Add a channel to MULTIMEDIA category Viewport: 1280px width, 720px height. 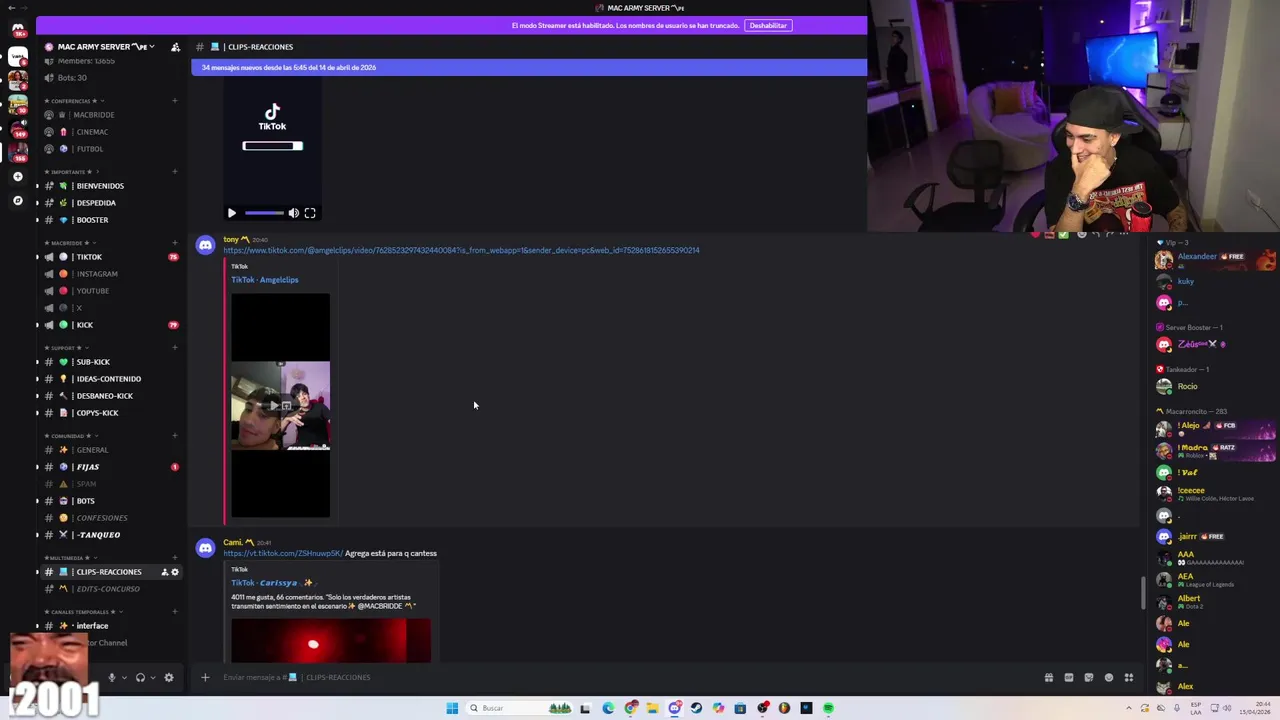[x=175, y=558]
